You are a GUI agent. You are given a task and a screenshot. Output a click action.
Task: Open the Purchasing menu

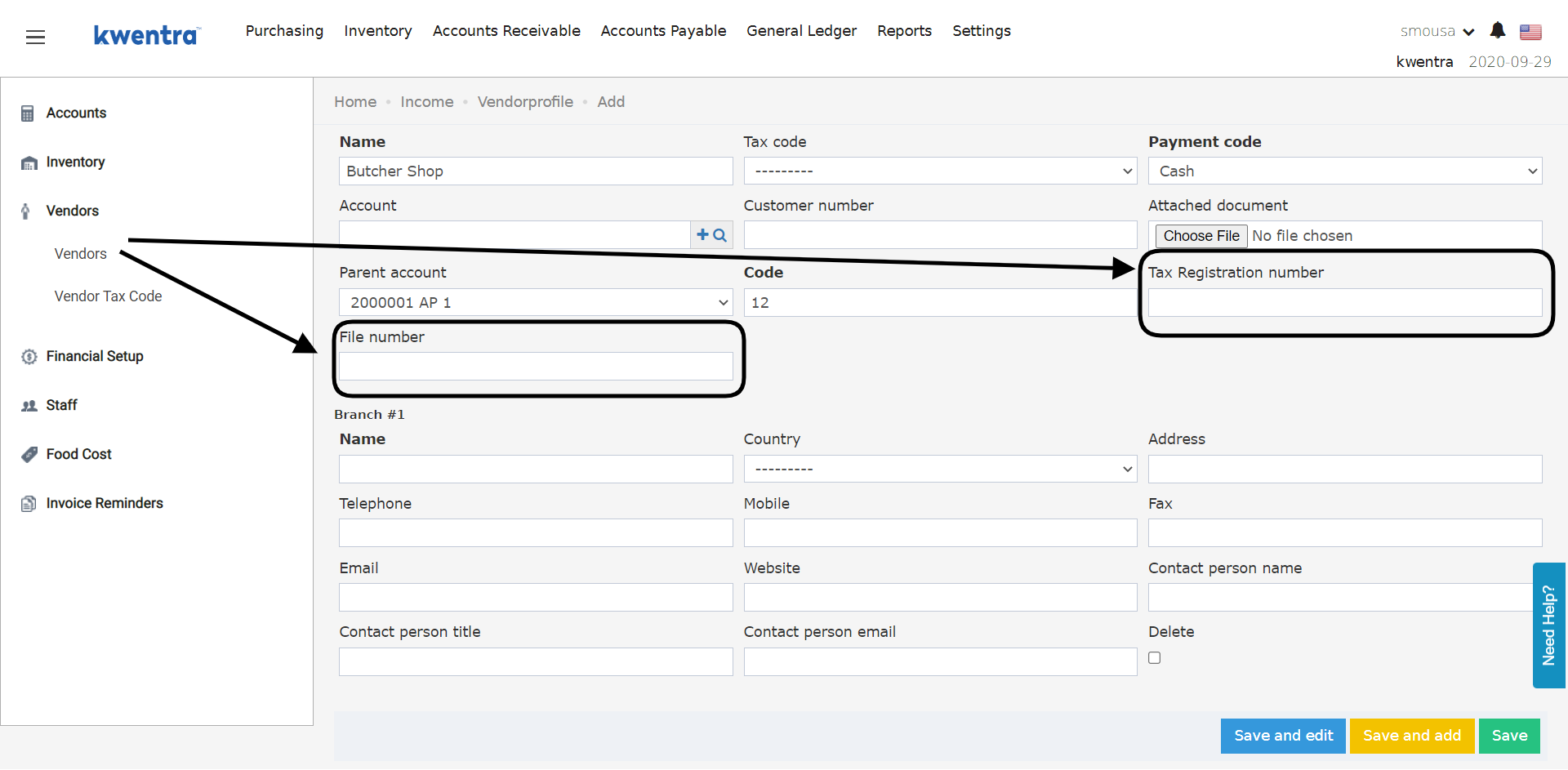[284, 31]
